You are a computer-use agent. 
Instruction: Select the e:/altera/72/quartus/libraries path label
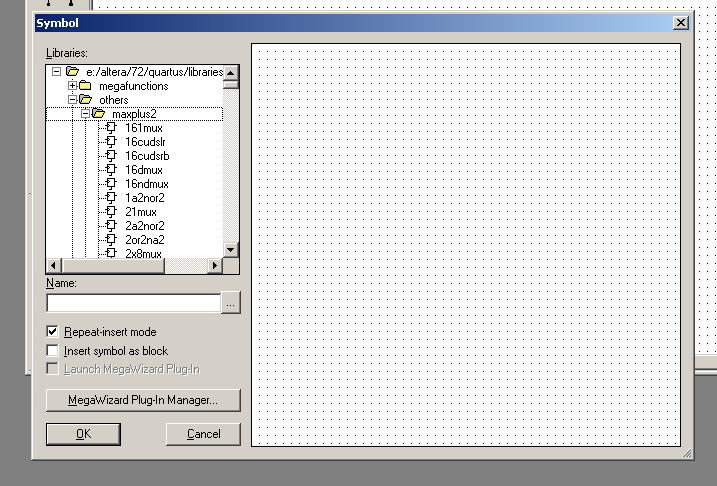pos(154,72)
